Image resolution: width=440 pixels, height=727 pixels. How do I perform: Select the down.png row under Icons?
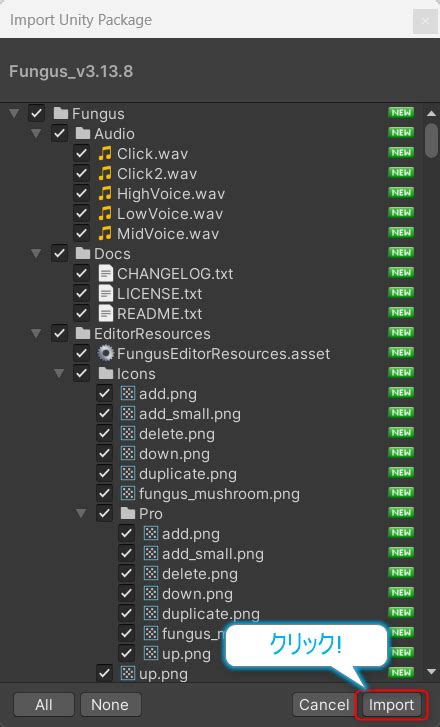211,453
